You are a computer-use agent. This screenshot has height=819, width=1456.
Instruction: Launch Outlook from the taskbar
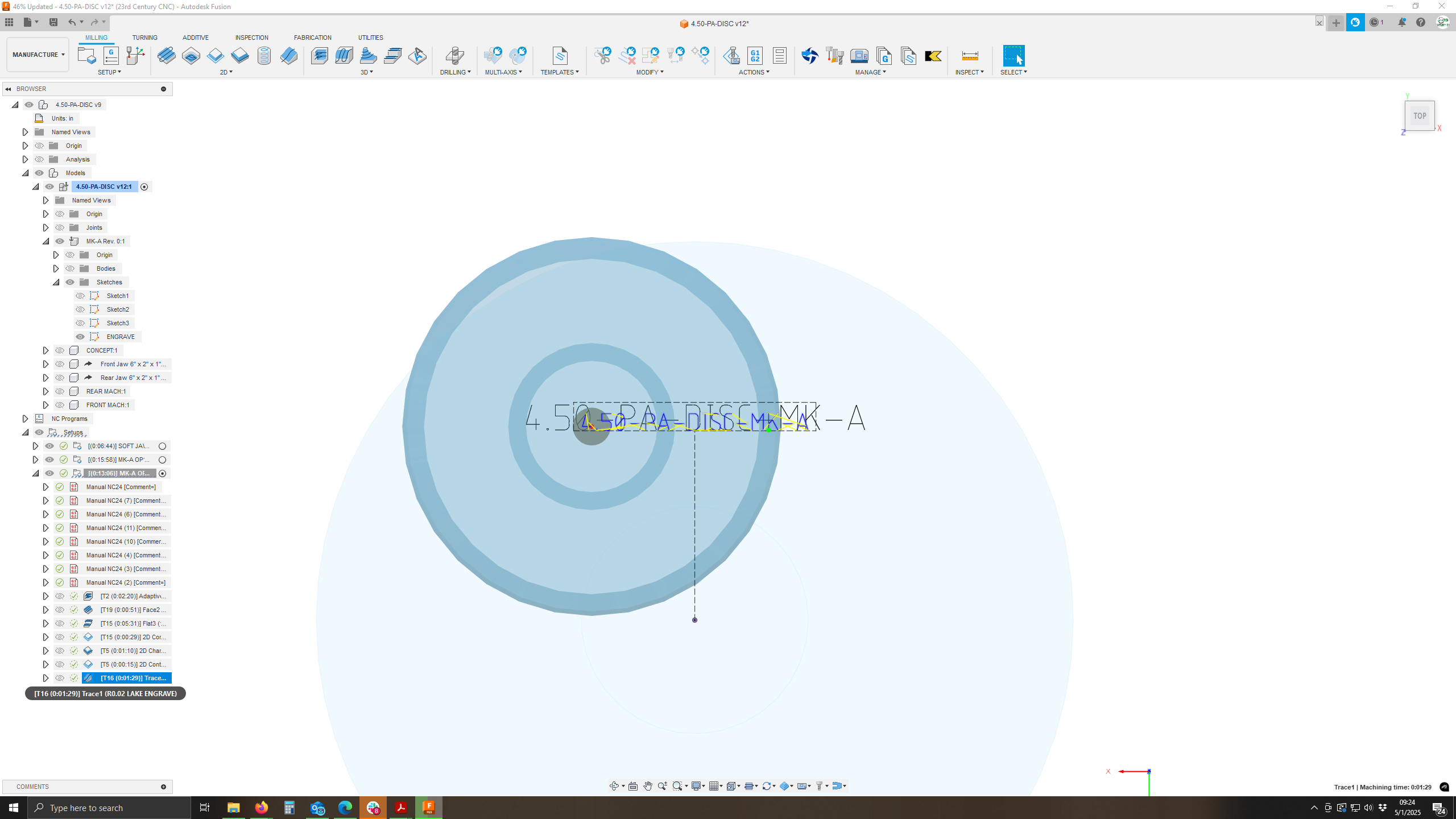pyautogui.click(x=317, y=808)
